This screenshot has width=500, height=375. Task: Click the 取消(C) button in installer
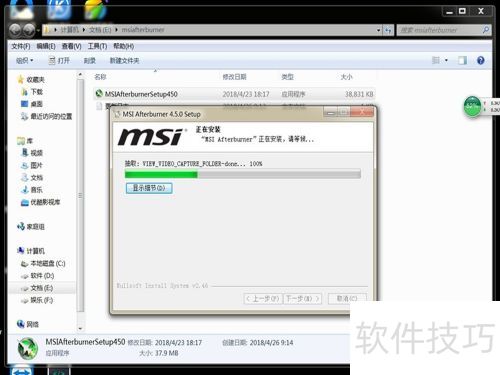[347, 298]
